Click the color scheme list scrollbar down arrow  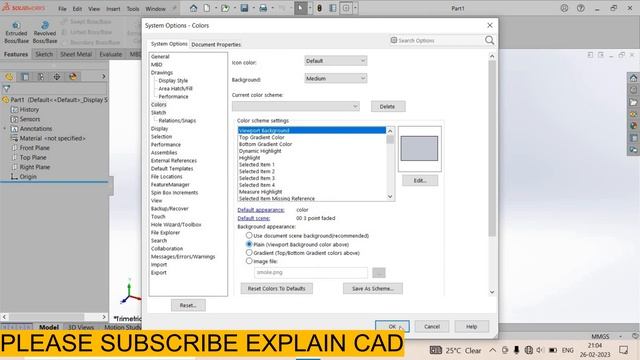(x=390, y=197)
